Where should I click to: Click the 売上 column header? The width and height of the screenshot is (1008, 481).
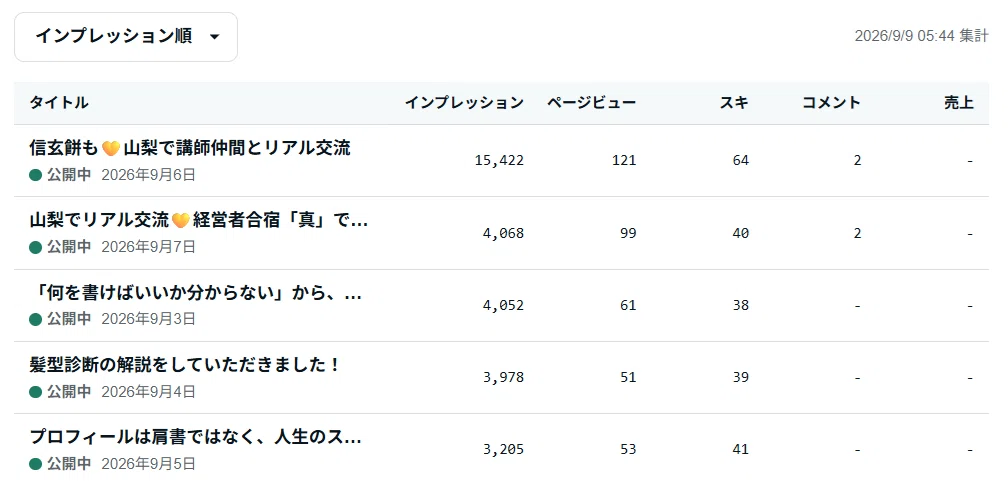(958, 103)
